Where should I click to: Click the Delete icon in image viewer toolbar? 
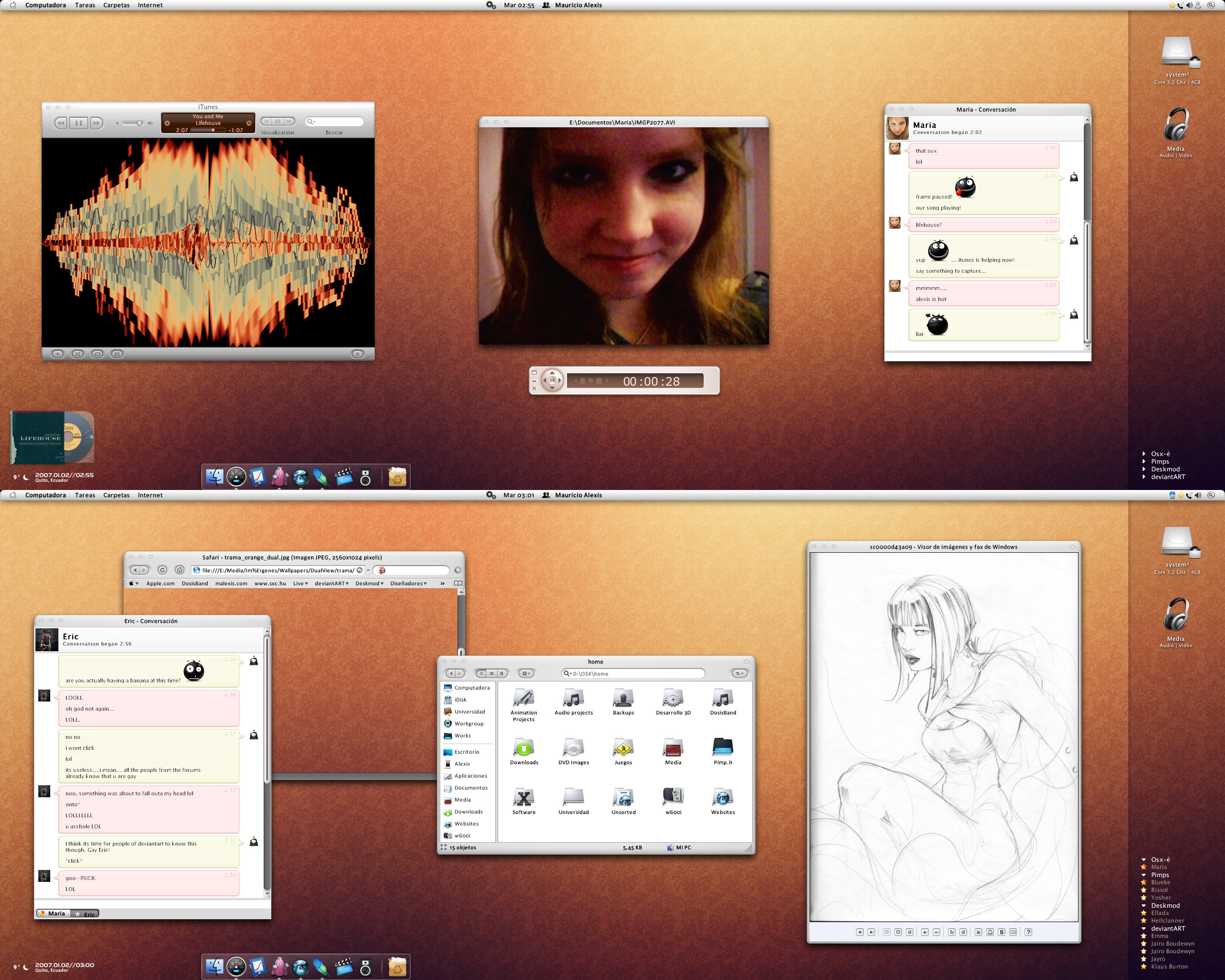tap(979, 932)
